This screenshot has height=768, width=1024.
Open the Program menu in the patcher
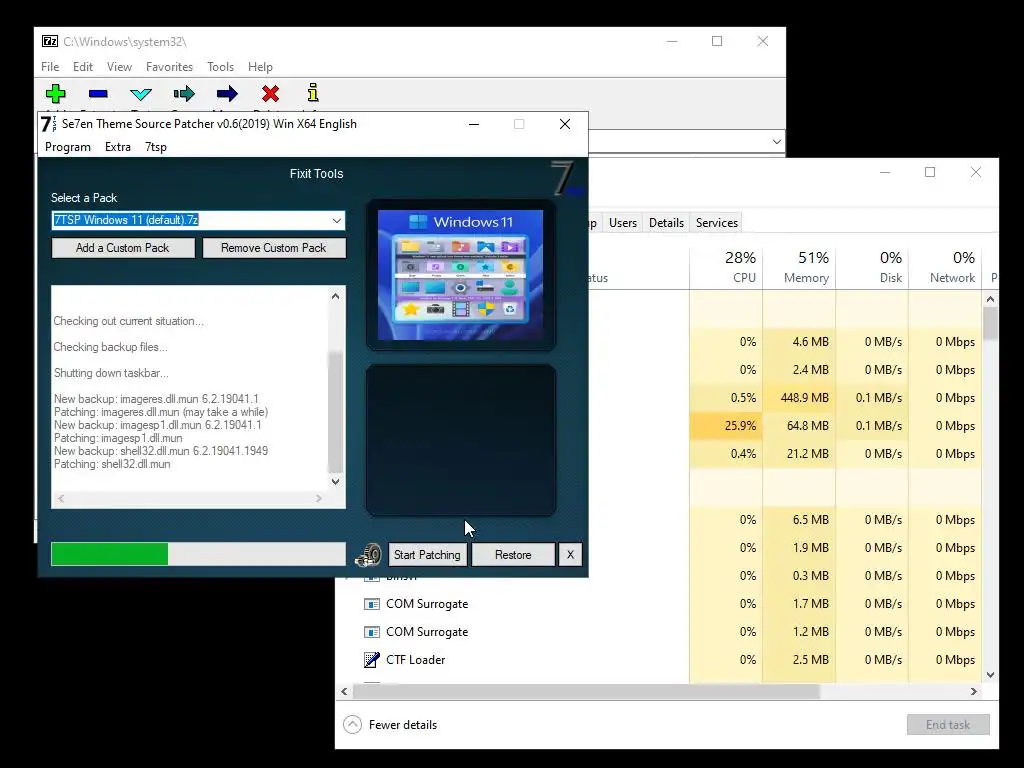[x=68, y=147]
